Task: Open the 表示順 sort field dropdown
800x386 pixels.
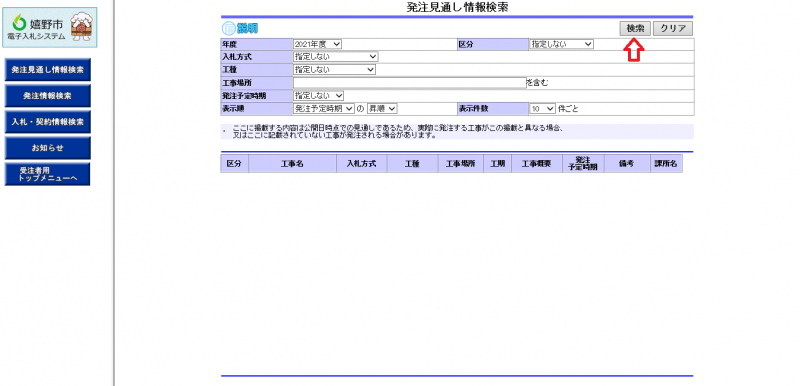Action: (323, 109)
